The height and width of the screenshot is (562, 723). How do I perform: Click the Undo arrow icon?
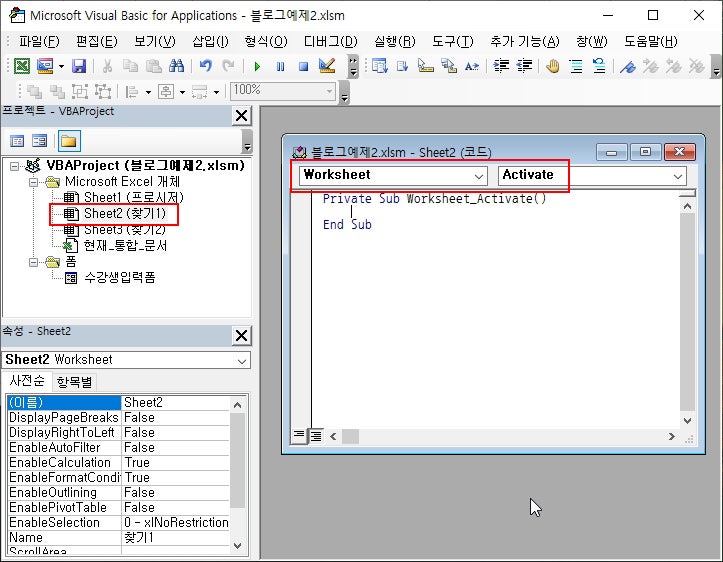206,66
